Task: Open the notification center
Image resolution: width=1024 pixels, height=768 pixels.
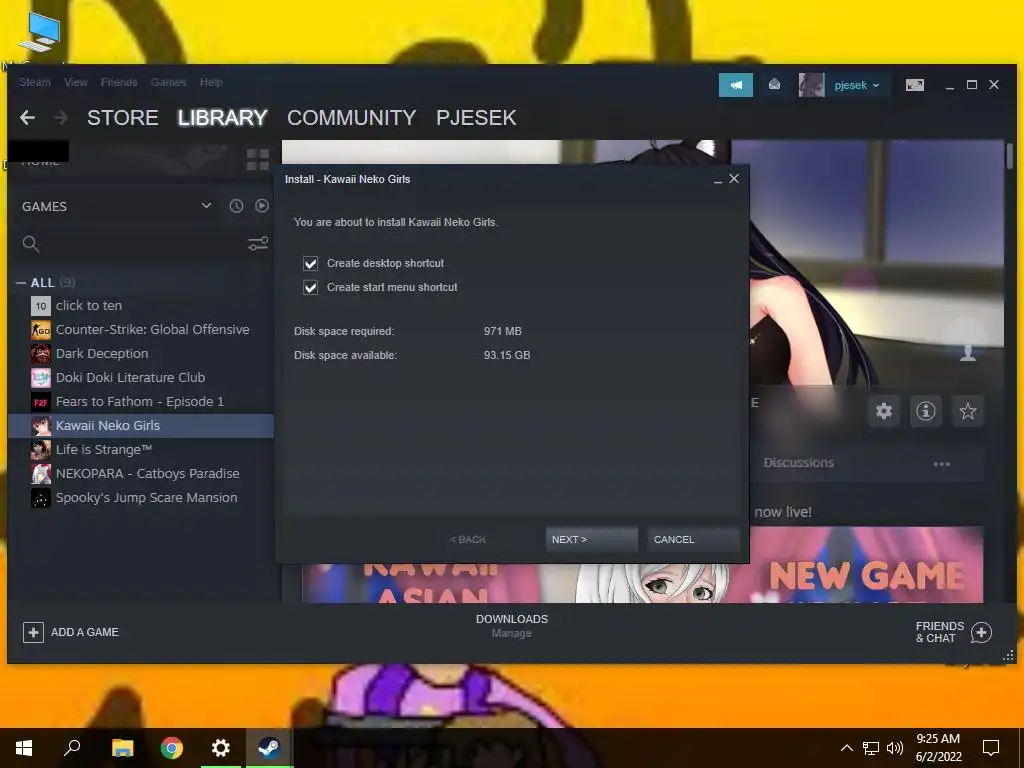Action: 991,748
